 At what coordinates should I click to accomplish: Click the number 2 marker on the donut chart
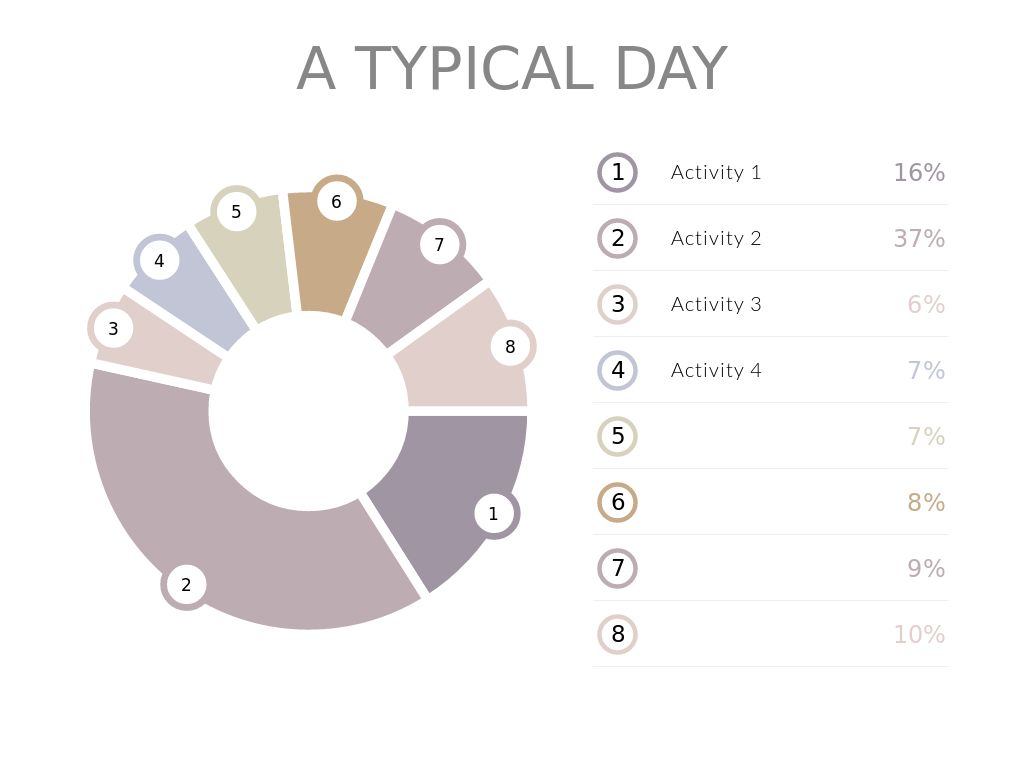pos(186,585)
